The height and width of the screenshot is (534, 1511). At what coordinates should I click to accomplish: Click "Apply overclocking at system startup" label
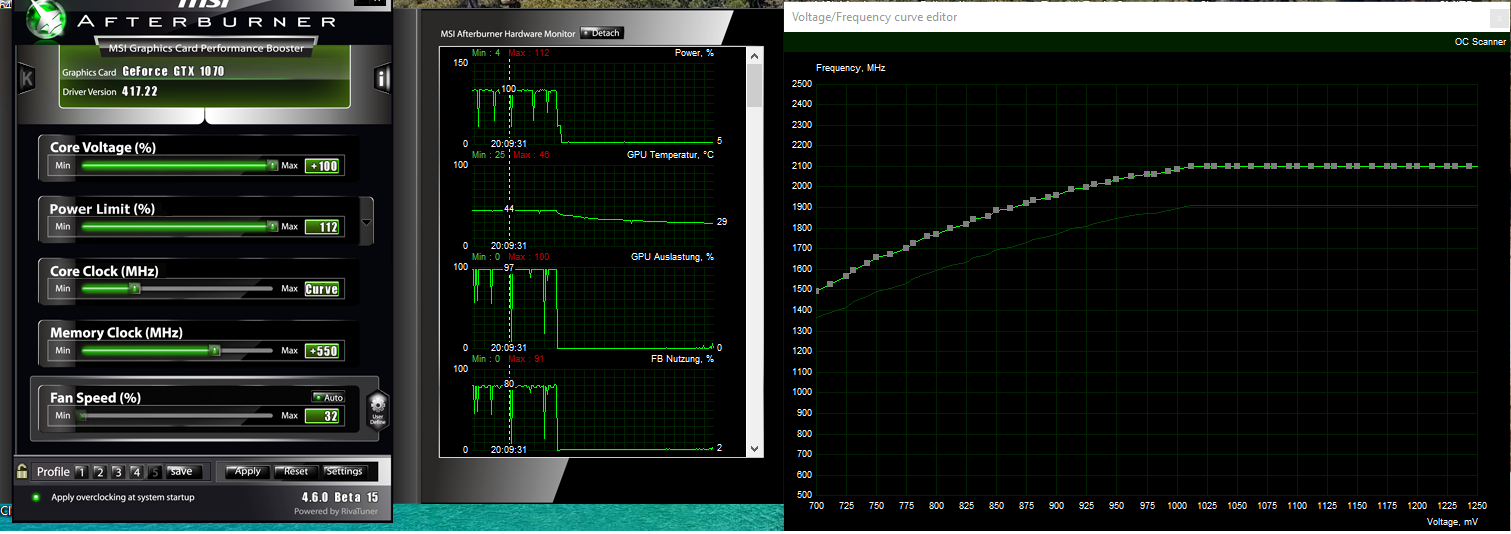point(123,497)
